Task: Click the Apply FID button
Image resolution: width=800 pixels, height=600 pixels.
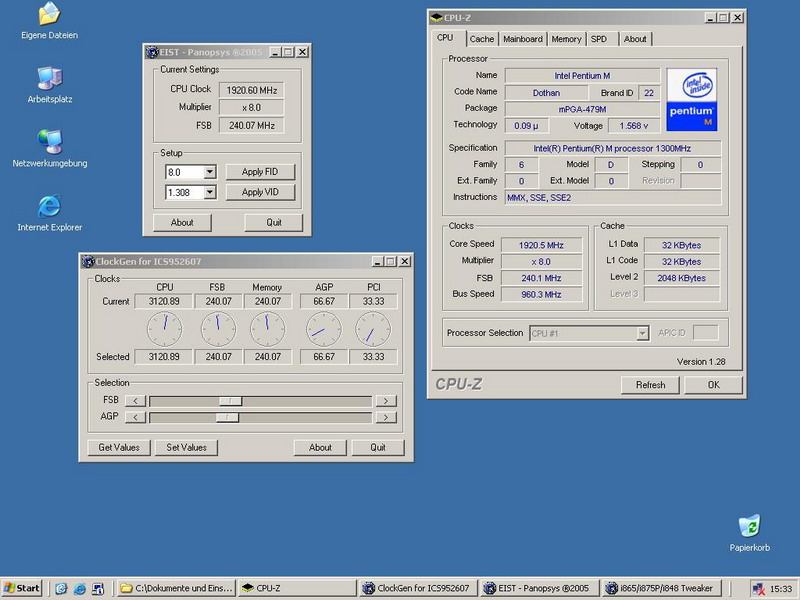Action: click(260, 172)
